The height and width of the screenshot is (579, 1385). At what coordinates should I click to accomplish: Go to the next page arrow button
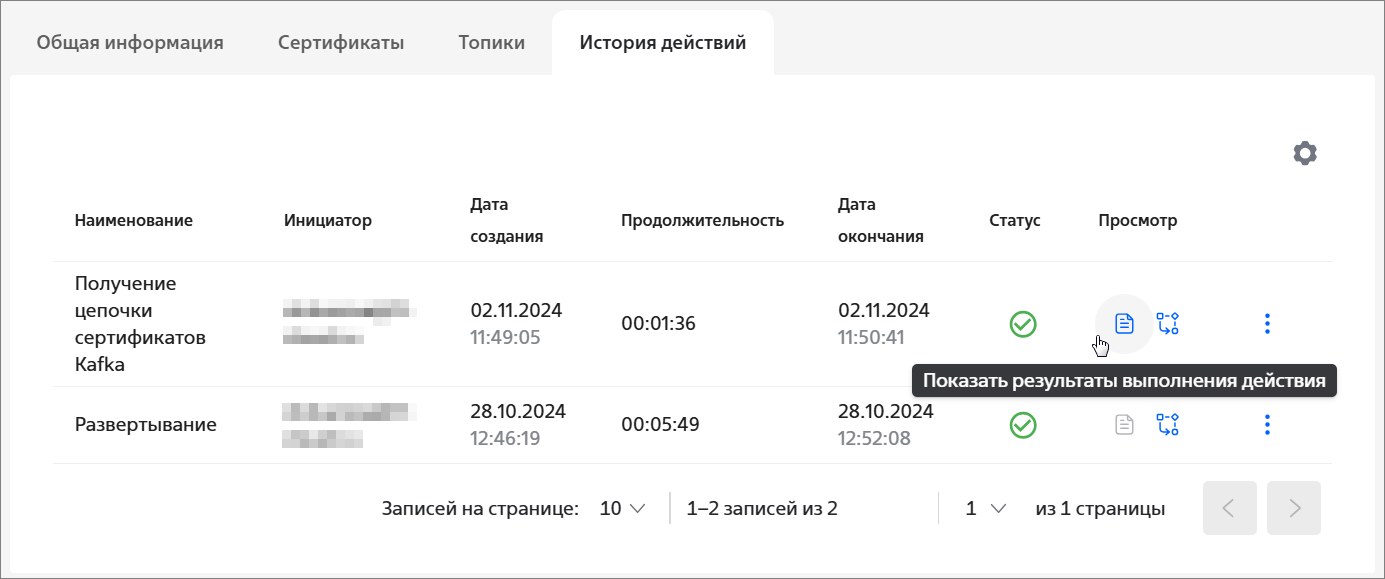coord(1294,508)
